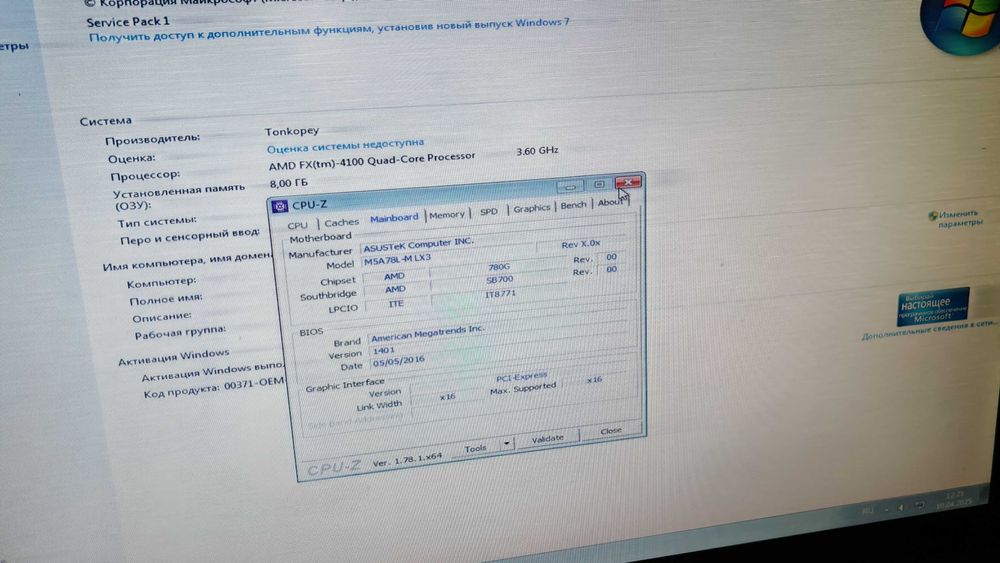Click the manufacturer value Tonkopey
This screenshot has width=1000, height=563.
[x=291, y=131]
